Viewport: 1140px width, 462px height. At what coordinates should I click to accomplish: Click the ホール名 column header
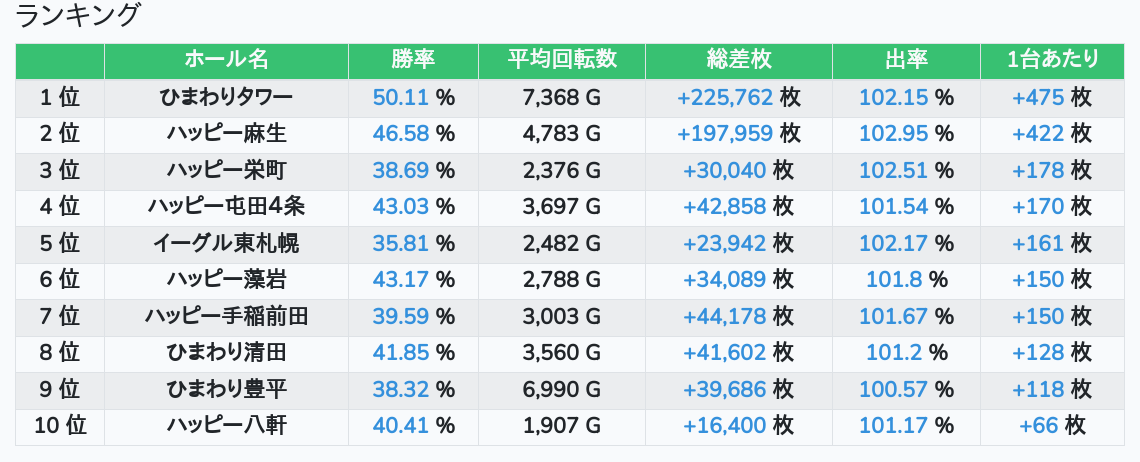tap(226, 60)
